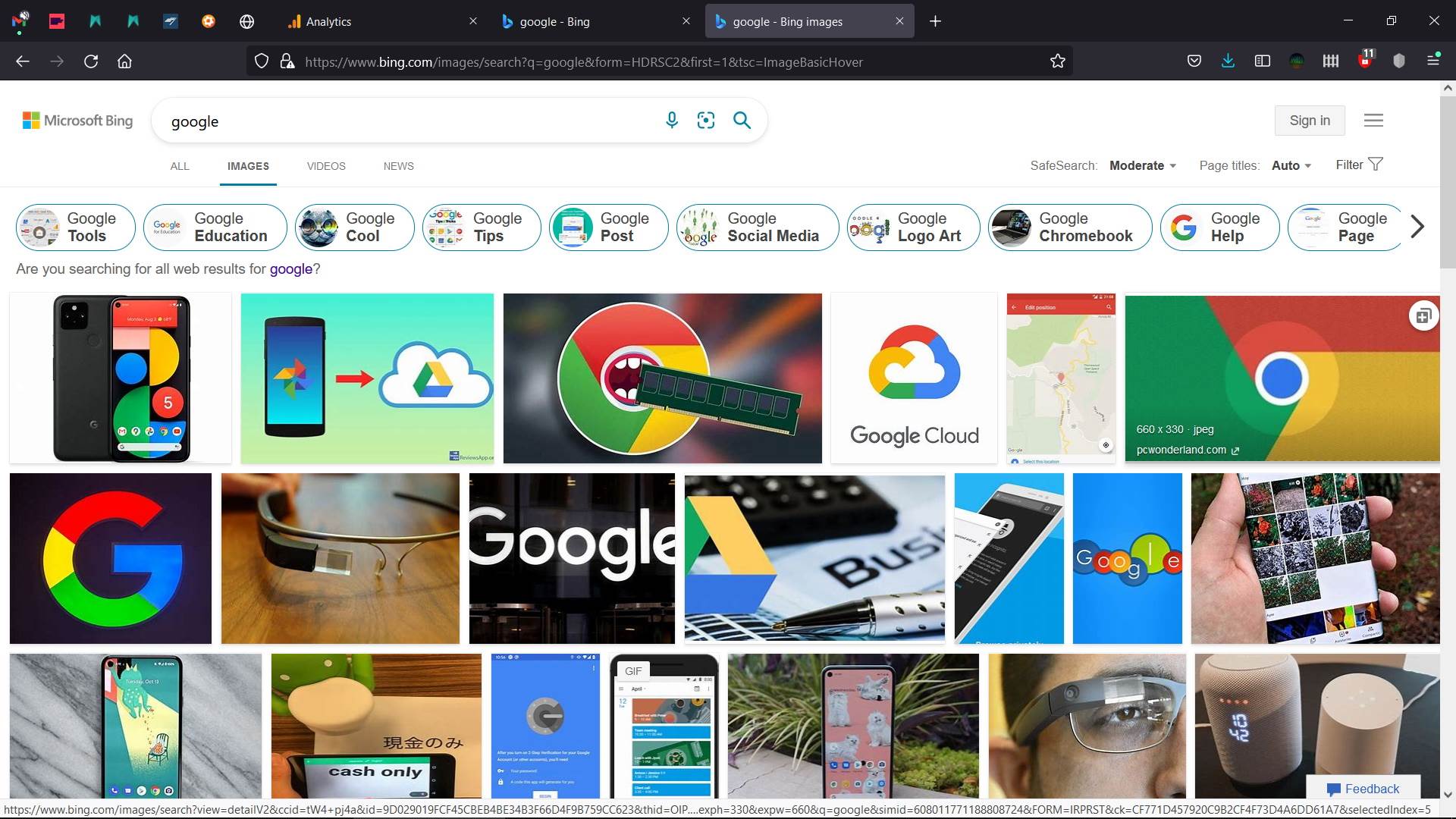This screenshot has height=819, width=1456.
Task: Toggle the browser sidebar
Action: pos(1262,61)
